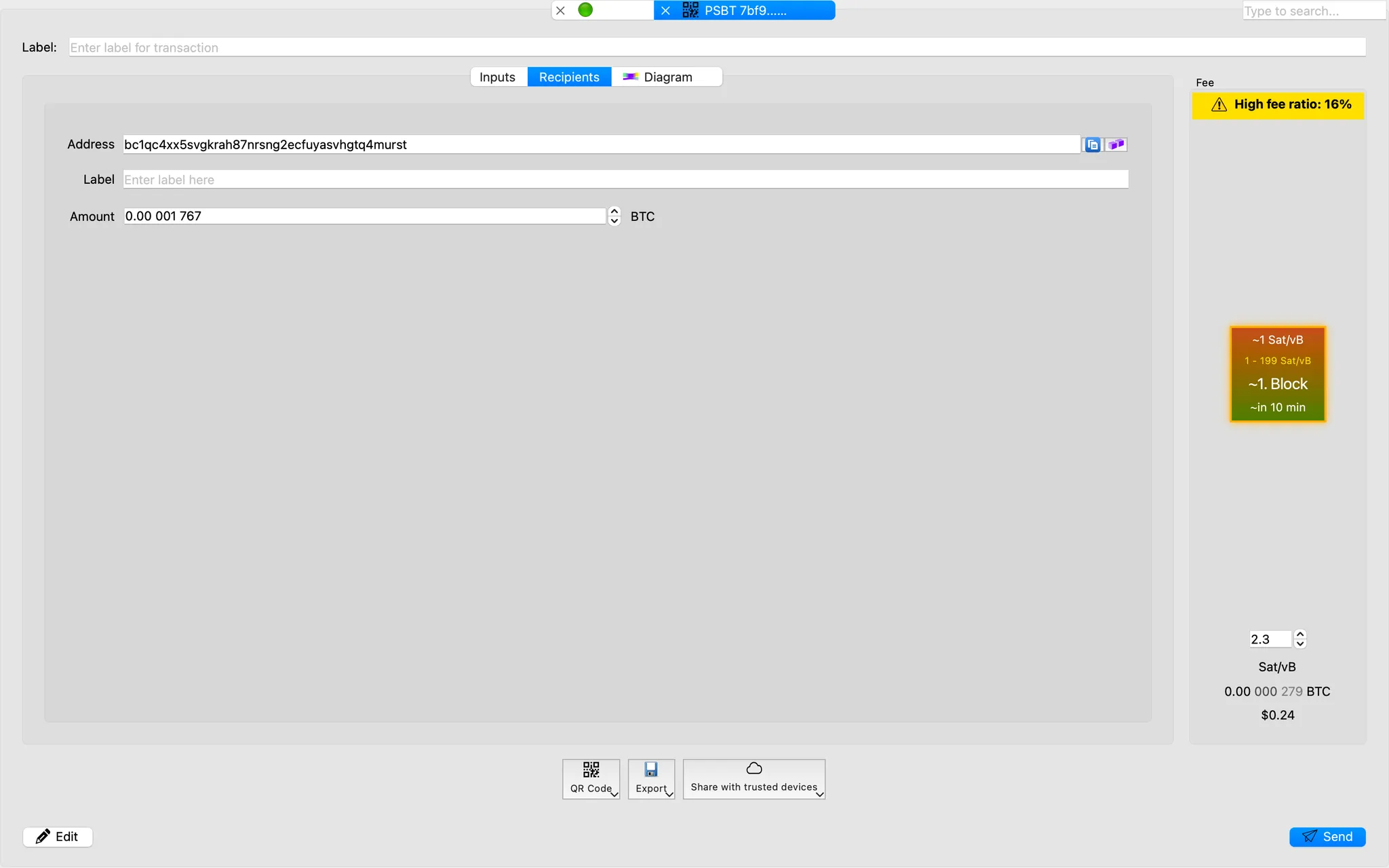Image resolution: width=1389 pixels, height=868 pixels.
Task: Open the Diagram tab
Action: 667,77
